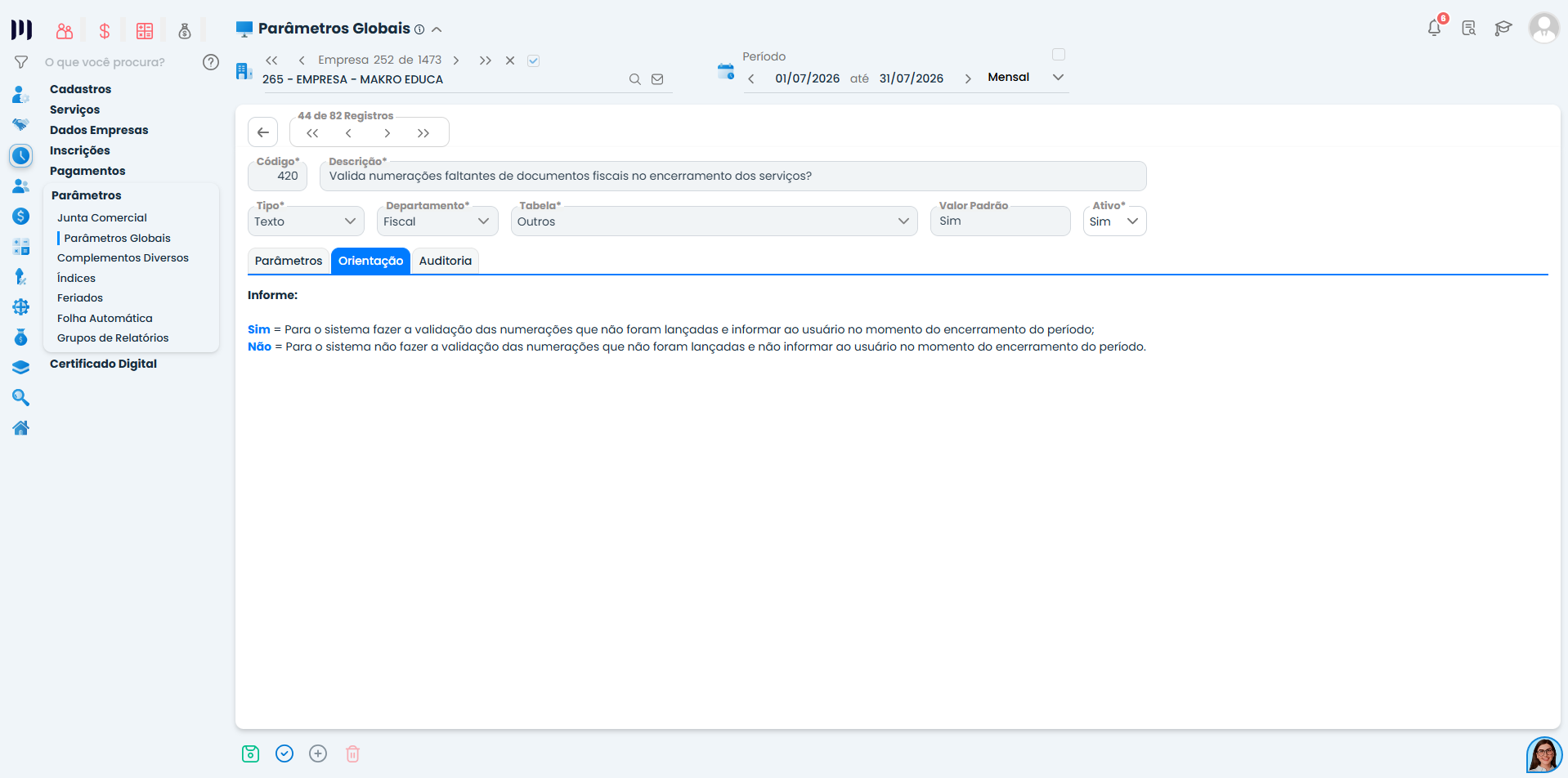
Task: Move to previous period with left arrow
Action: point(751,78)
